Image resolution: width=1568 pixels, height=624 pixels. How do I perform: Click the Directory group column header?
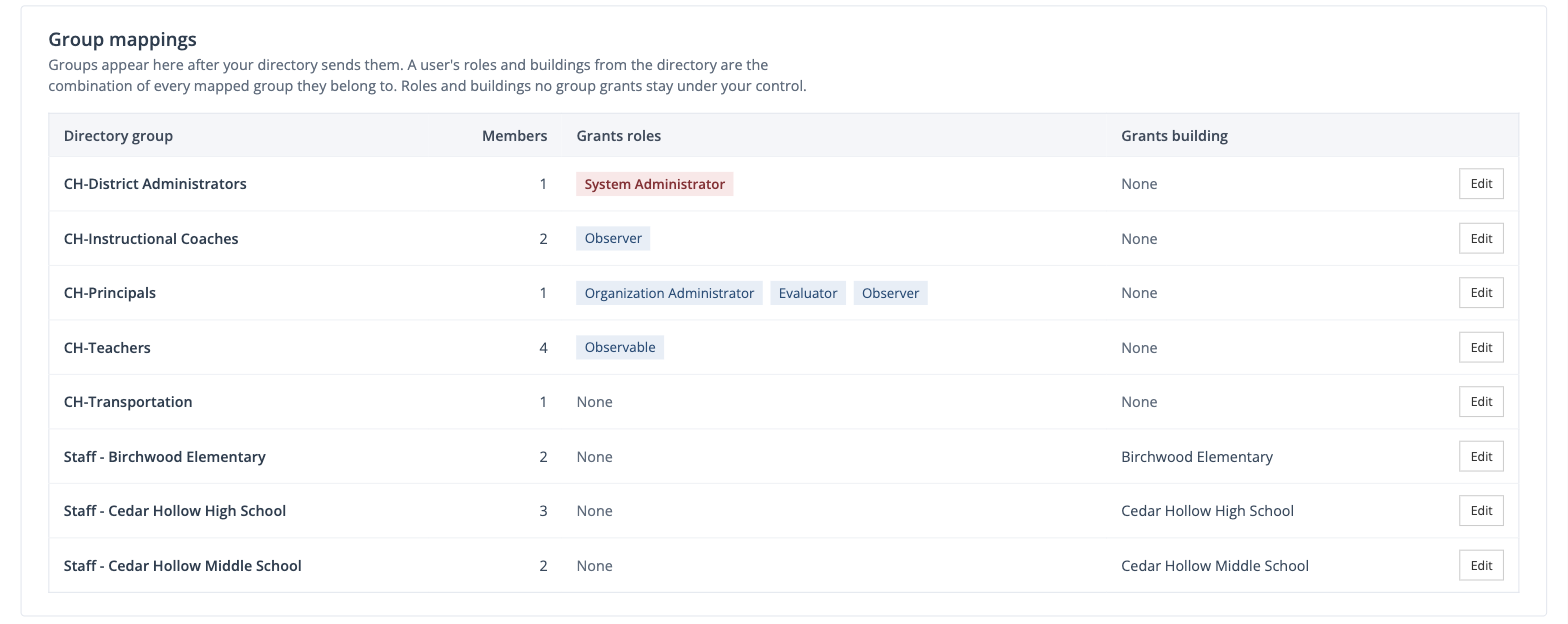(118, 136)
